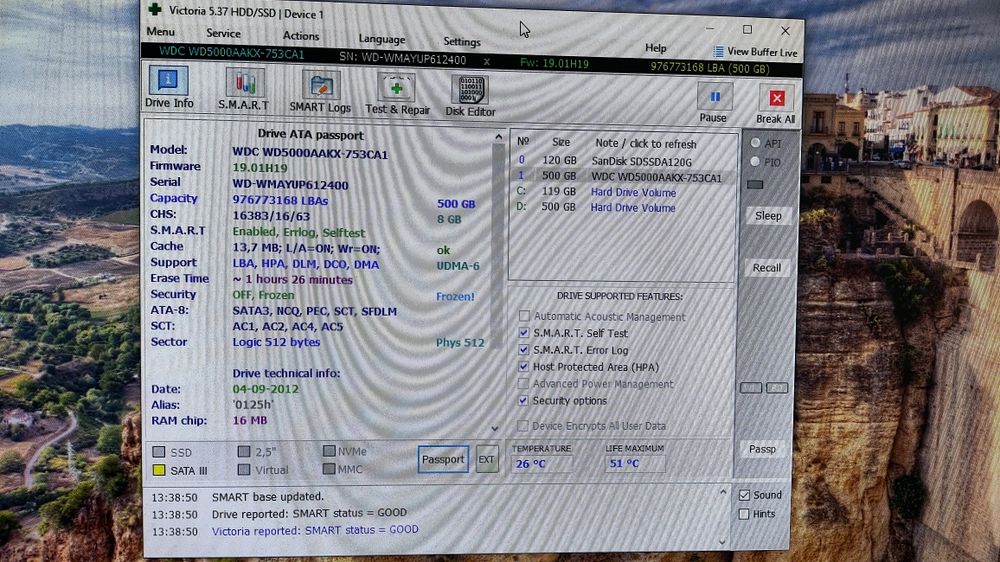This screenshot has height=562, width=1000.
Task: Click Victoria reported SMART status log line
Action: click(315, 530)
